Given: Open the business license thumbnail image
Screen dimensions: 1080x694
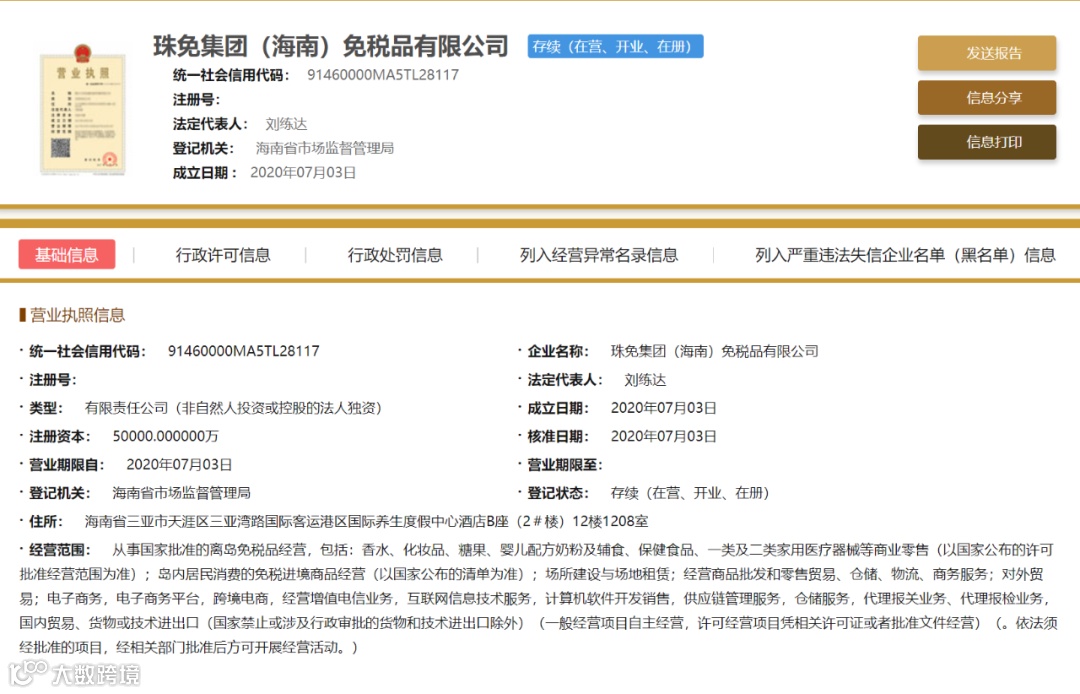Looking at the screenshot, I should (83, 109).
